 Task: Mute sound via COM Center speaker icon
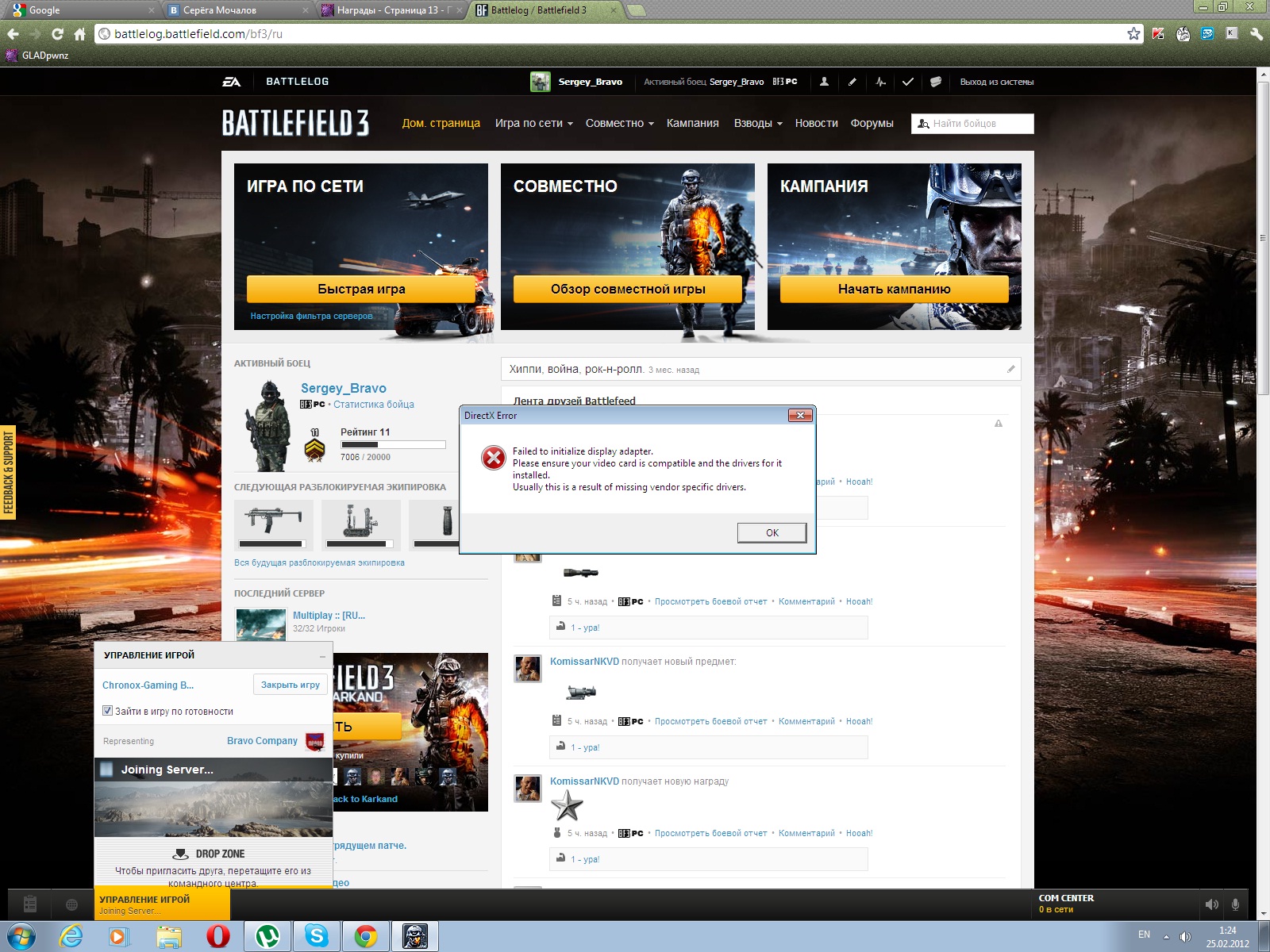[x=1211, y=904]
